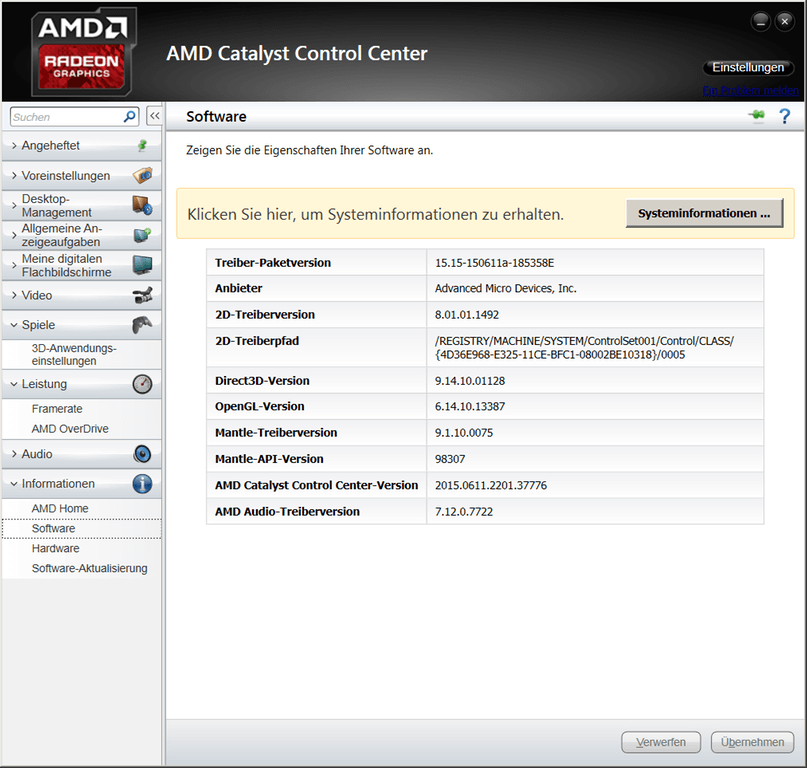Screen dimensions: 807x768
Task: Click the 'Ein Problem melden' link
Action: (x=750, y=91)
